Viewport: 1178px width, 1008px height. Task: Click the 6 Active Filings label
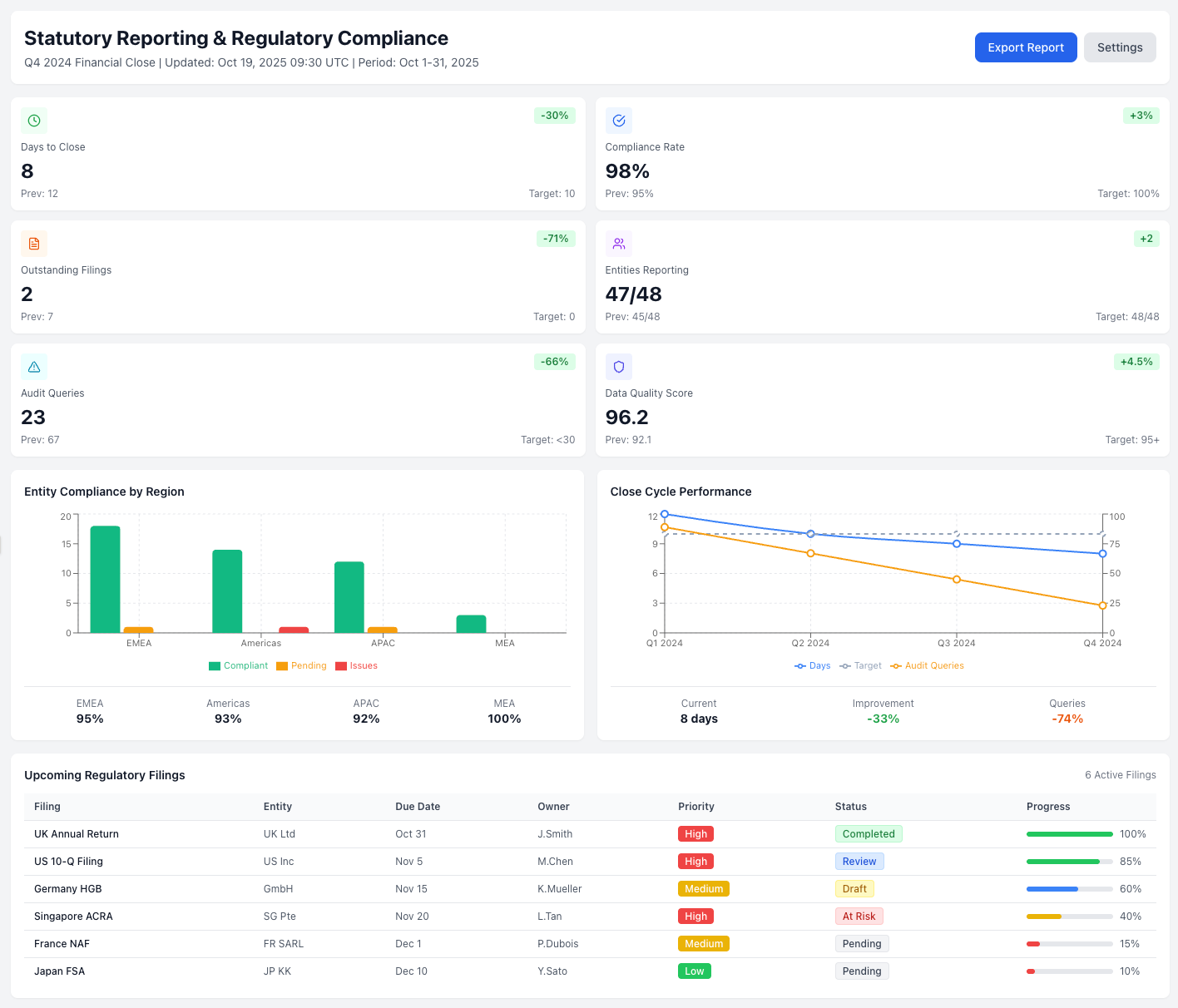pyautogui.click(x=1121, y=775)
